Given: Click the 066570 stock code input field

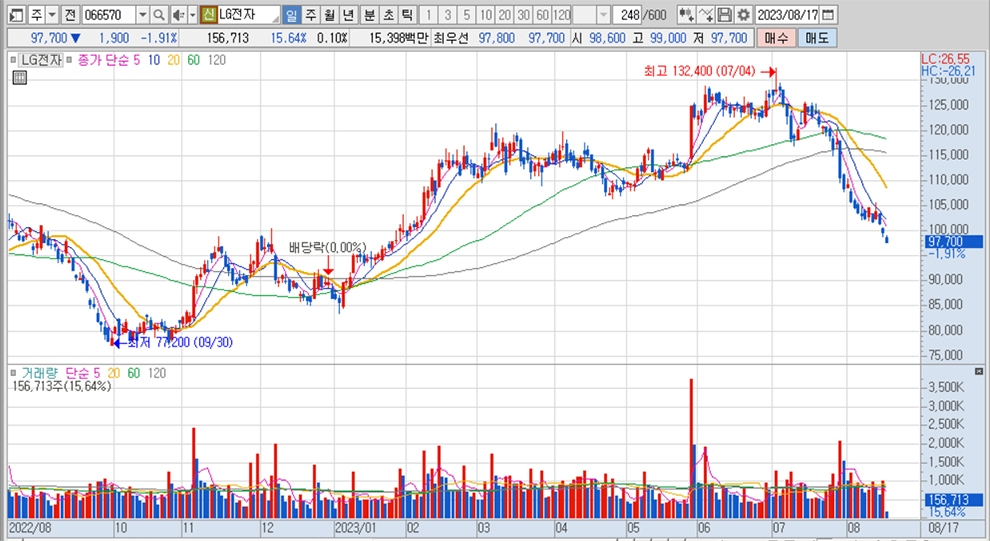Looking at the screenshot, I should coord(108,15).
